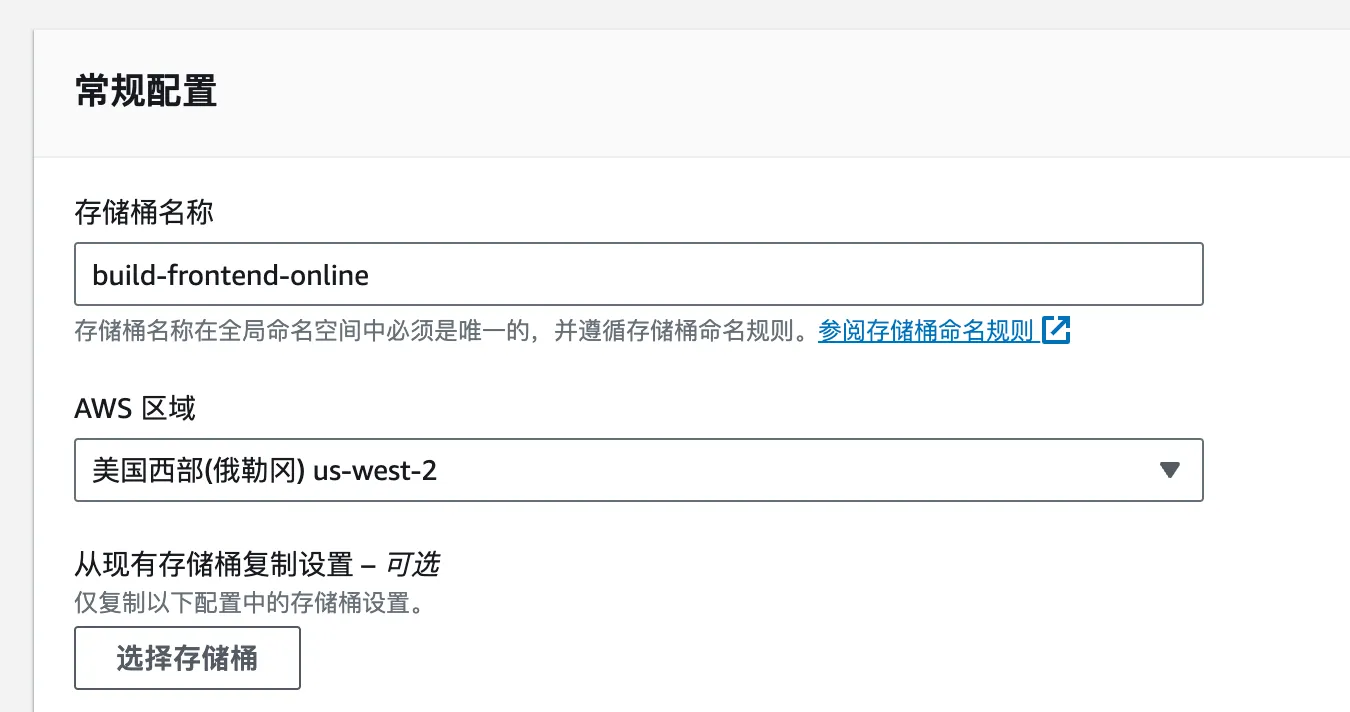Click the gray page background above the panel
The image size is (1350, 712).
pos(675,13)
